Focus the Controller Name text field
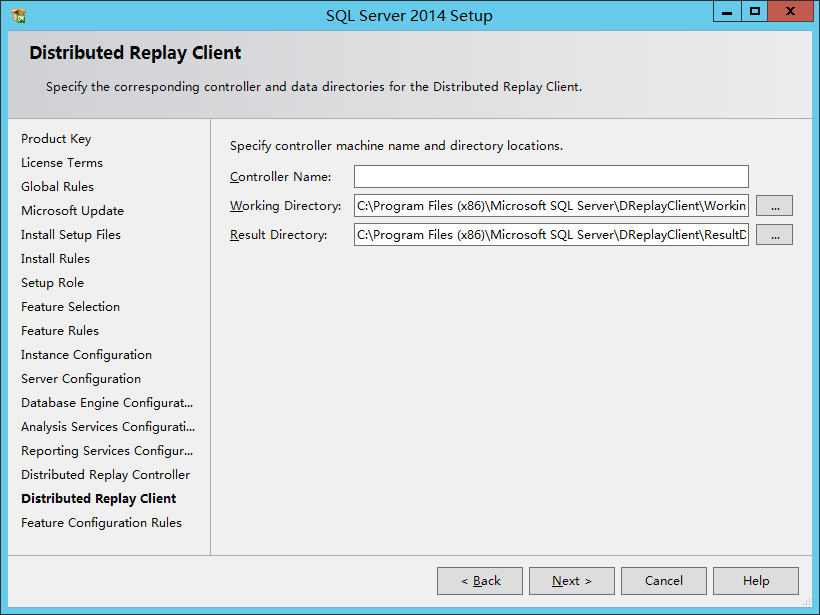 (x=551, y=177)
